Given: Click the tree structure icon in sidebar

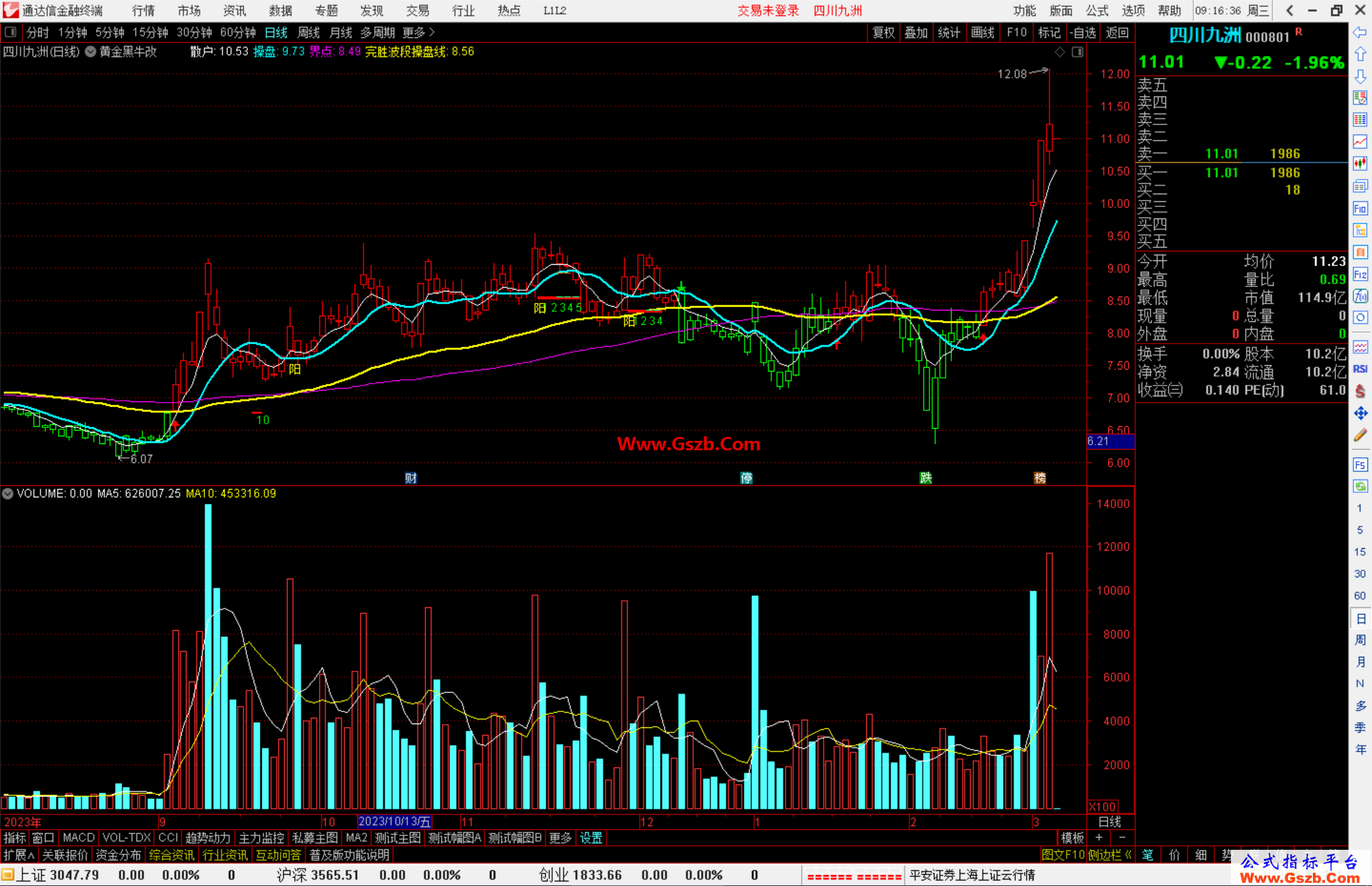Looking at the screenshot, I should [1360, 230].
